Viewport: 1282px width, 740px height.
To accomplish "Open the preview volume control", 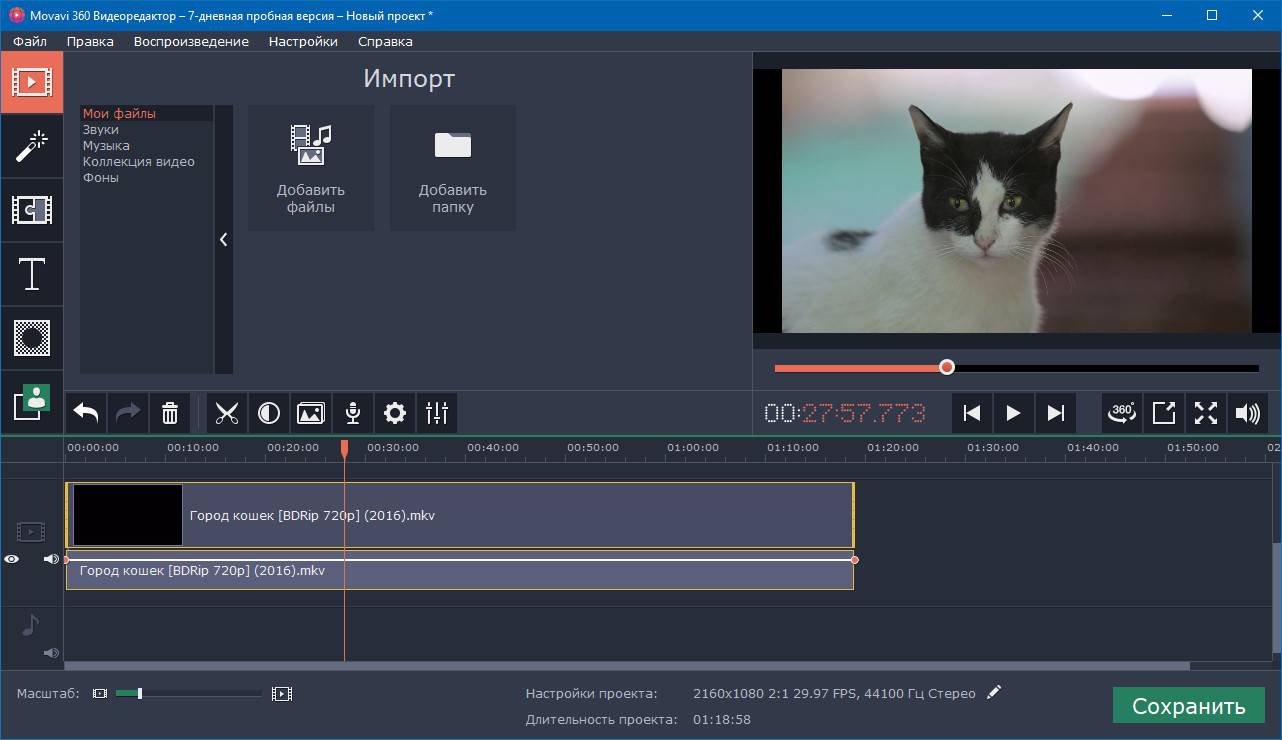I will [x=1247, y=413].
